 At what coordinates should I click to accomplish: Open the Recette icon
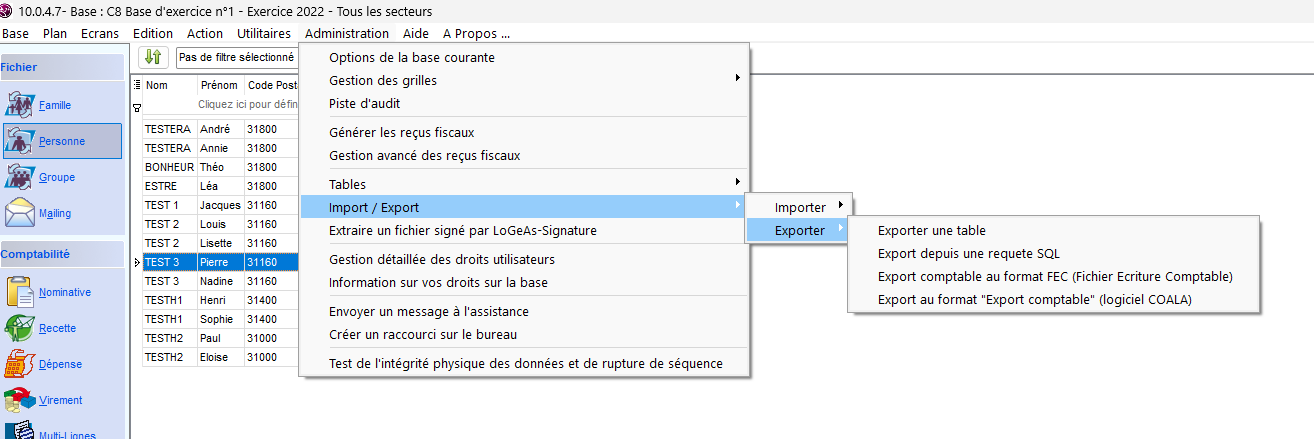[x=21, y=328]
